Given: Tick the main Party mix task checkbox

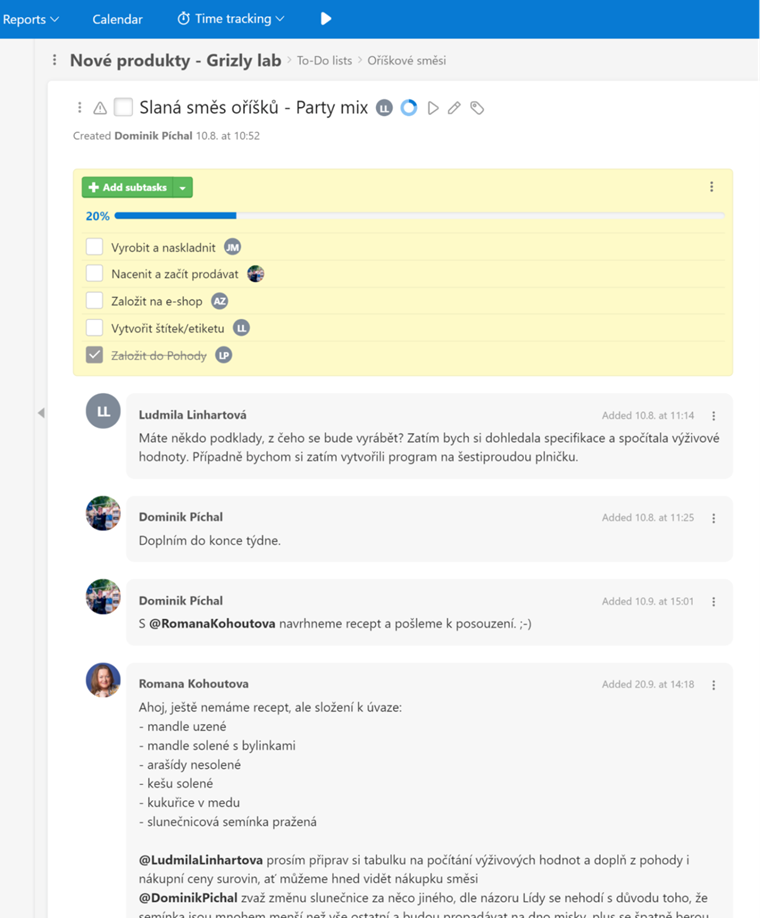Looking at the screenshot, I should point(123,108).
